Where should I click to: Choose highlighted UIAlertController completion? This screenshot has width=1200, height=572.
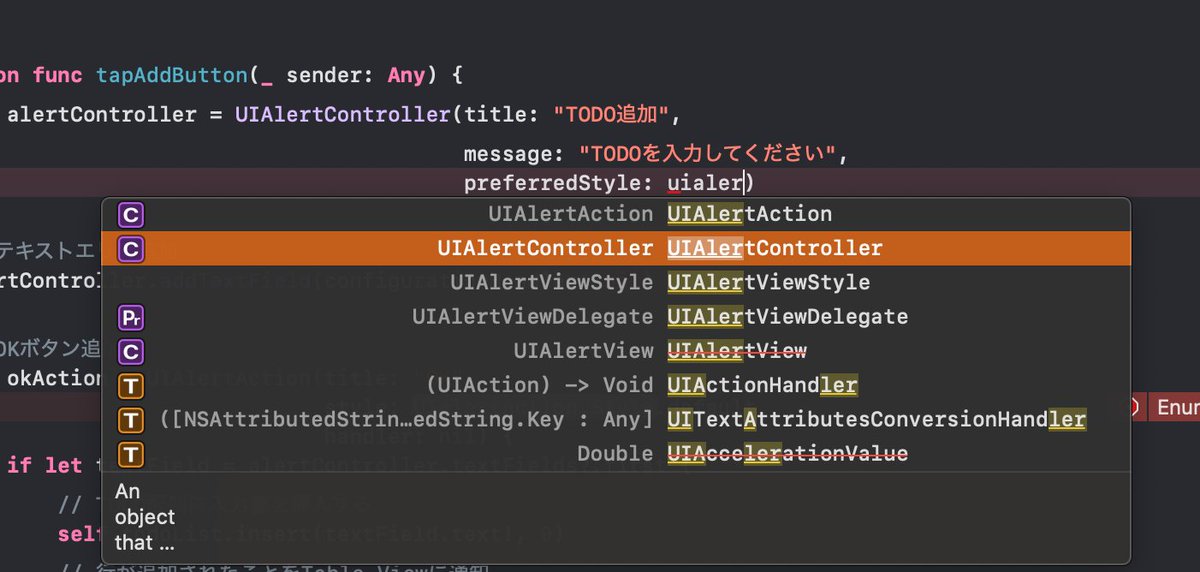click(x=616, y=249)
